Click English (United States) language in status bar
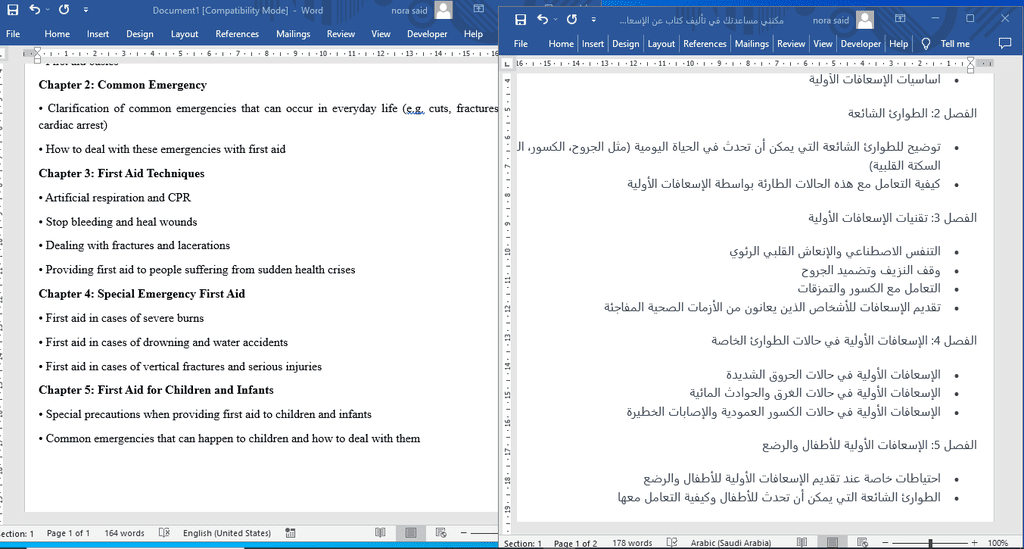The width and height of the screenshot is (1024, 549). coord(227,533)
